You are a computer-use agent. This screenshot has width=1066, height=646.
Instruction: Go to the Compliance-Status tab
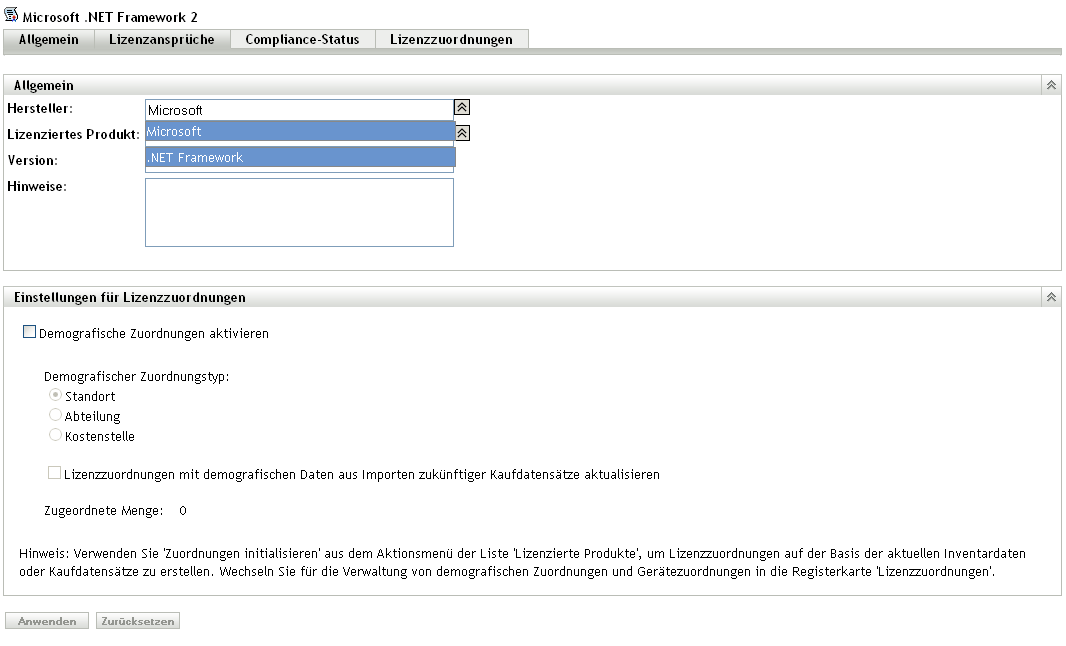click(x=303, y=39)
